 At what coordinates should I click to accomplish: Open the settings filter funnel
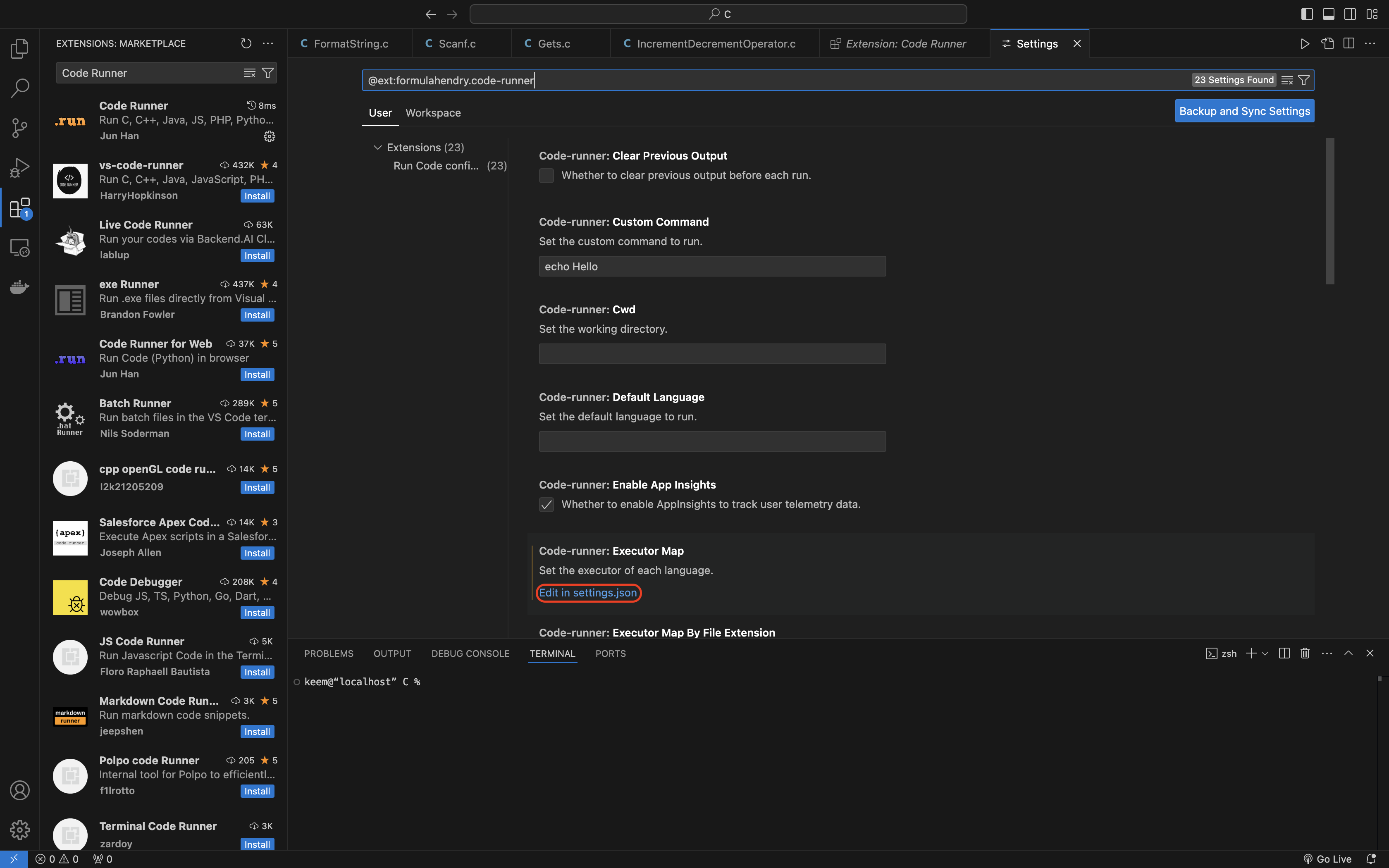(x=1304, y=80)
